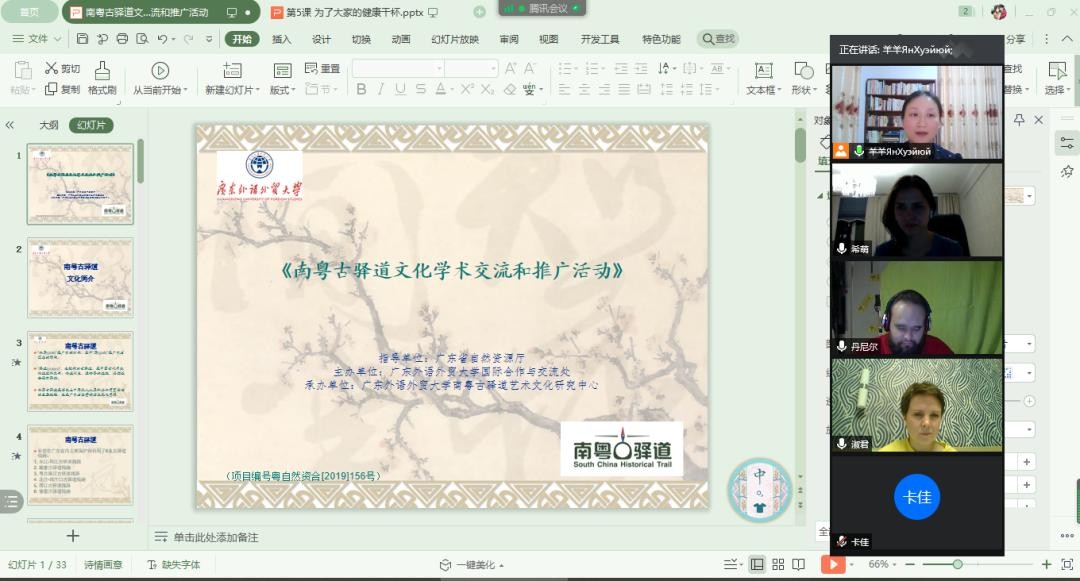Viewport: 1080px width, 581px height.
Task: Expand the 新建幻灯片 new slide dropdown
Action: [x=232, y=90]
